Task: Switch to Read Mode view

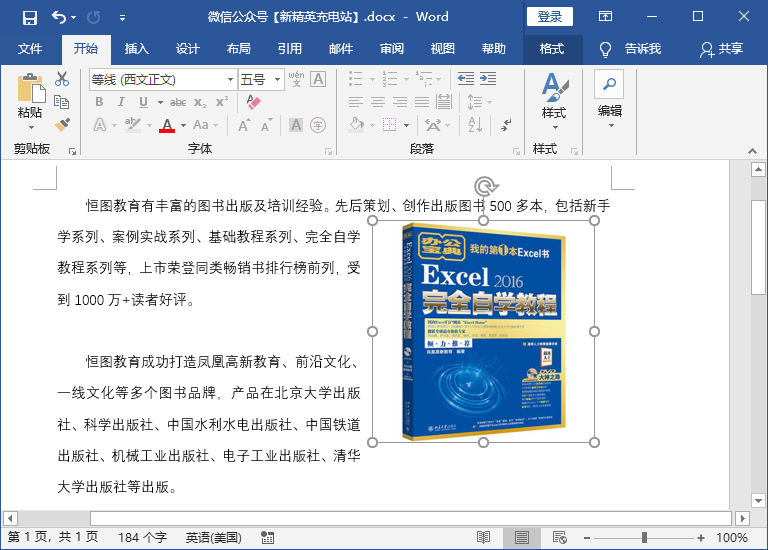Action: [483, 538]
